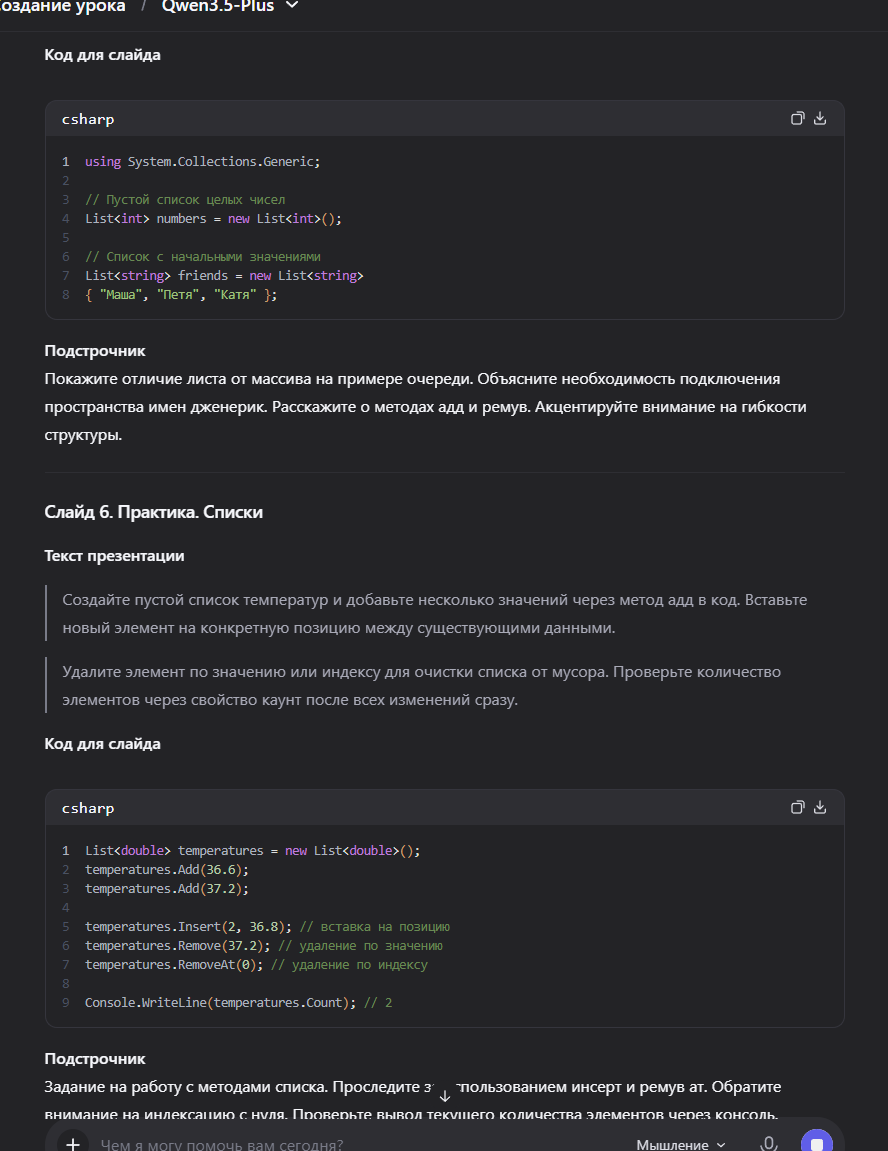Download the first csharp code block
888x1151 pixels.
coord(820,118)
